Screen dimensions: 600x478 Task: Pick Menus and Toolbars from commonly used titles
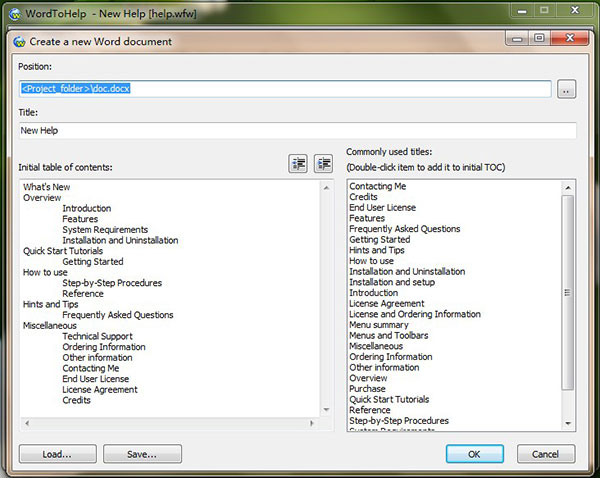388,335
